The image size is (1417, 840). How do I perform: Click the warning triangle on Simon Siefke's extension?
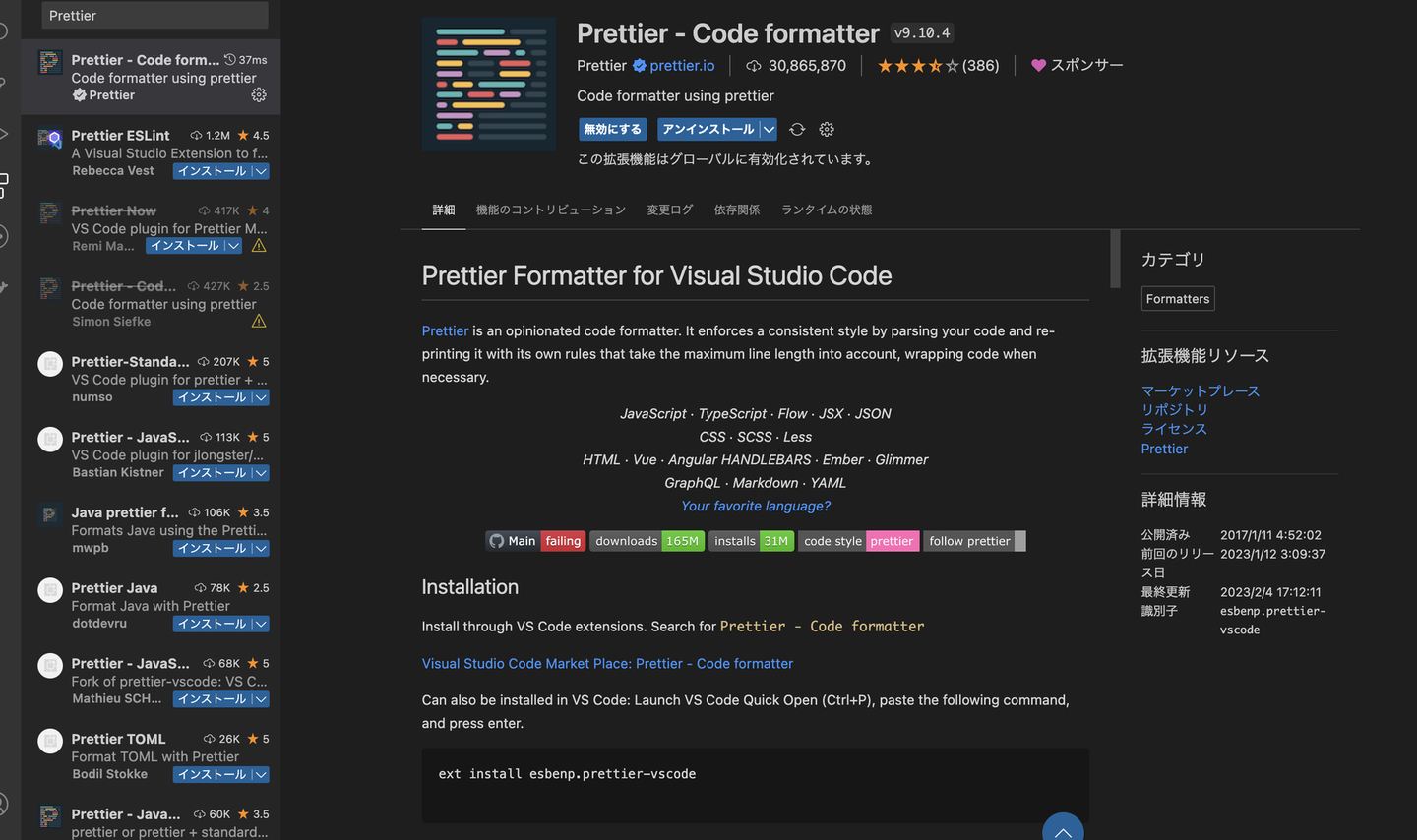(x=259, y=322)
